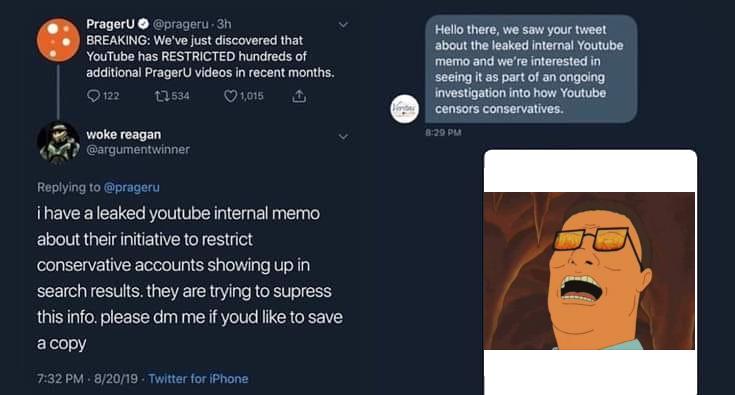Open the Hank Hill image in the DM
Image resolution: width=735 pixels, height=395 pixels.
coord(590,272)
